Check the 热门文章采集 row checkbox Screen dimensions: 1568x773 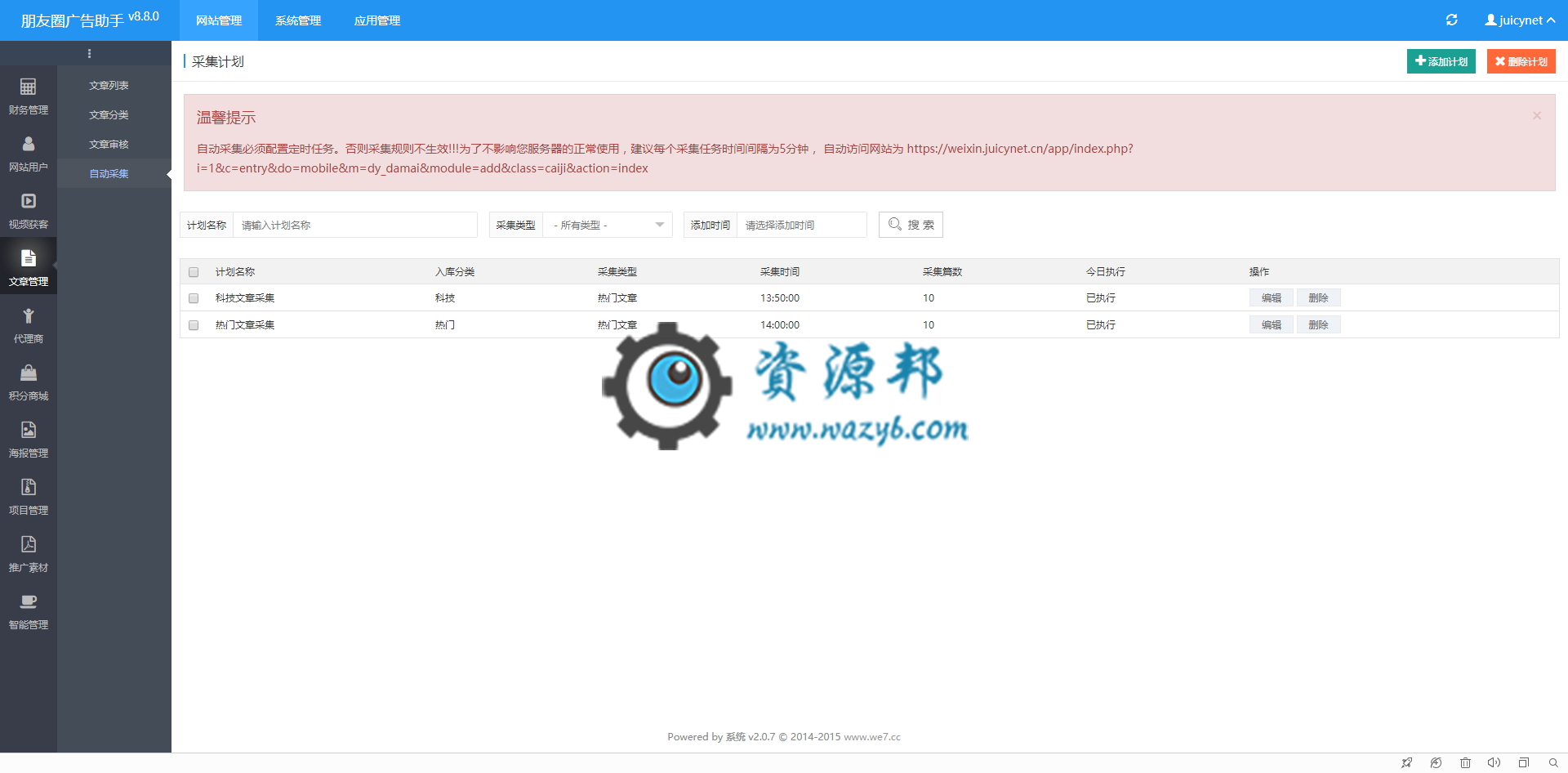194,325
